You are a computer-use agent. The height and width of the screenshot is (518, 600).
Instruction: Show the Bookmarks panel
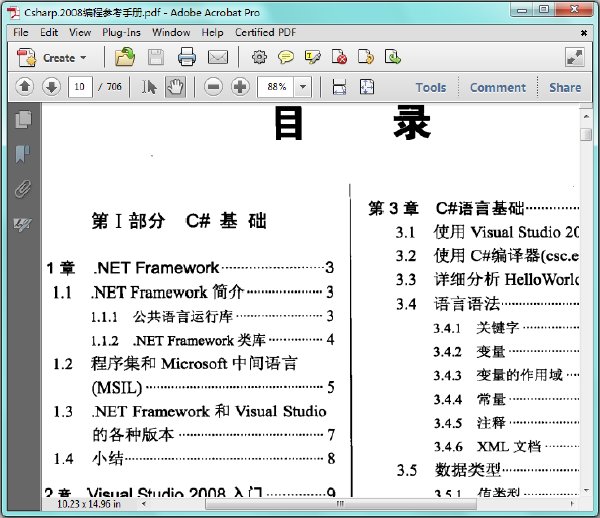(22, 154)
